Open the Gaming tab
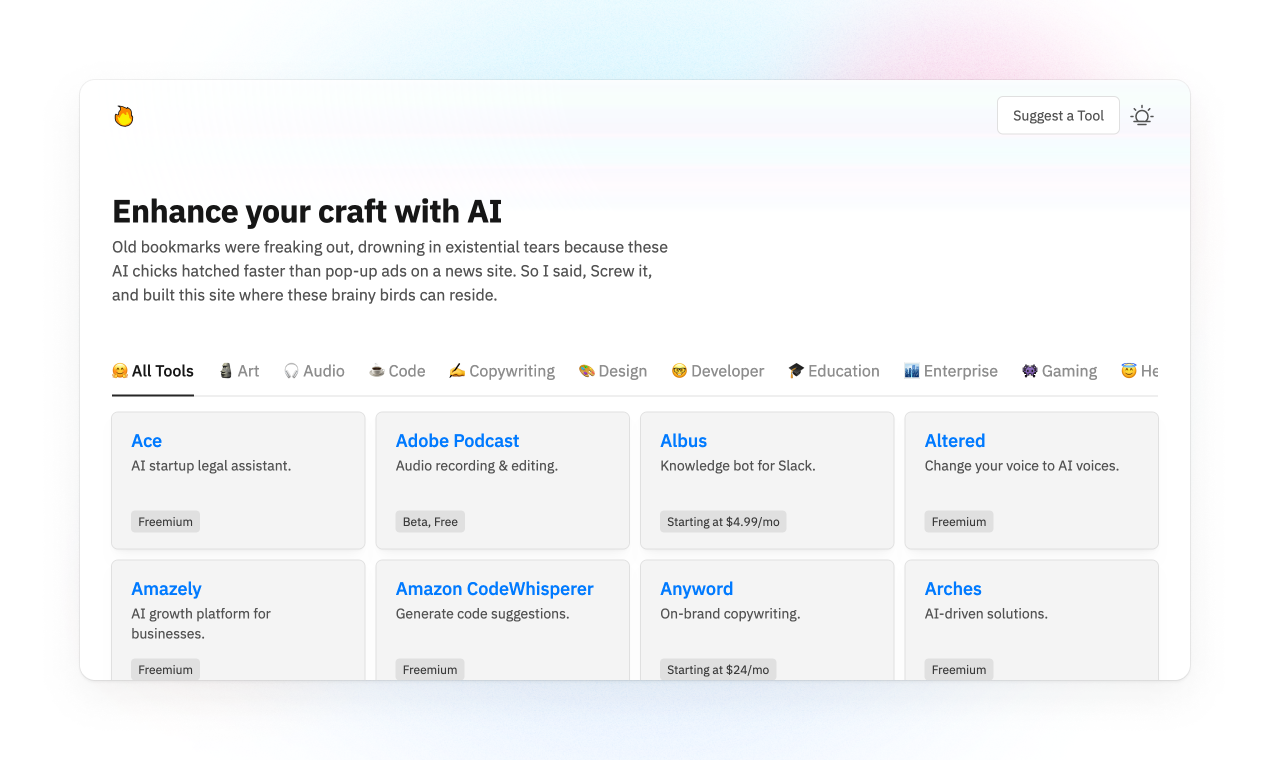Viewport: 1270px width, 760px height. (x=1060, y=371)
